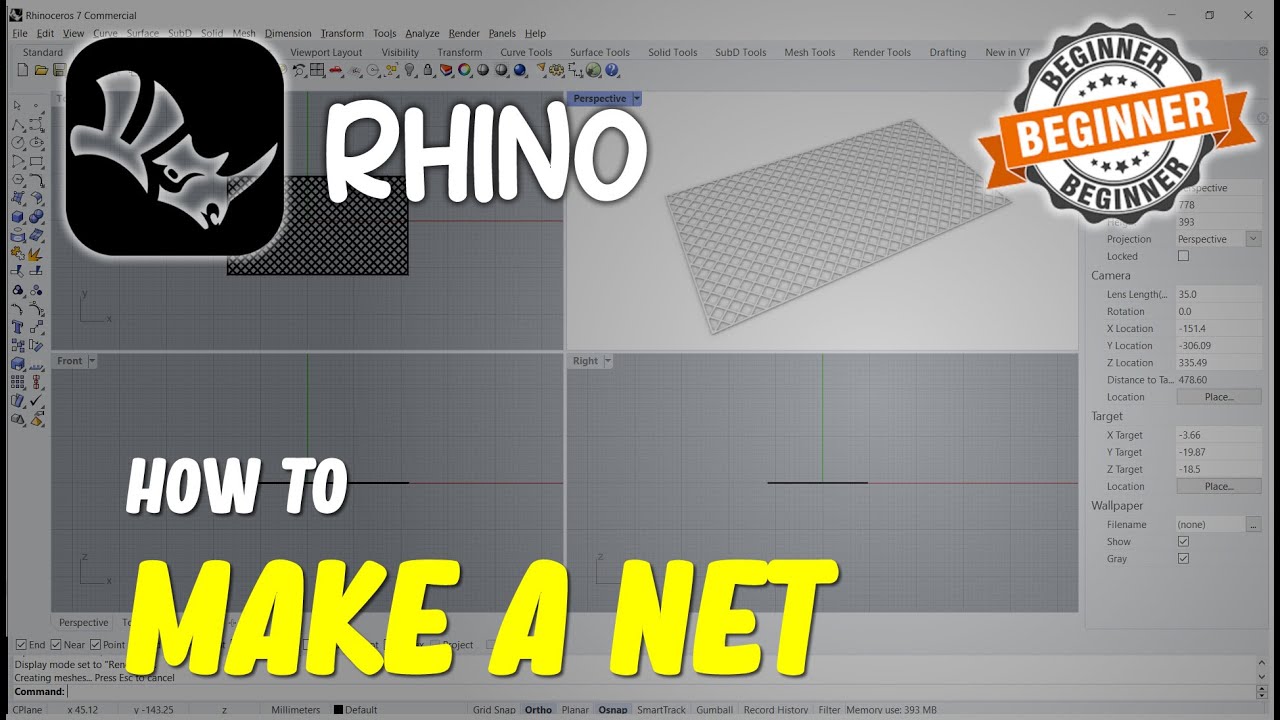Click the blue Render sphere icon

519,70
